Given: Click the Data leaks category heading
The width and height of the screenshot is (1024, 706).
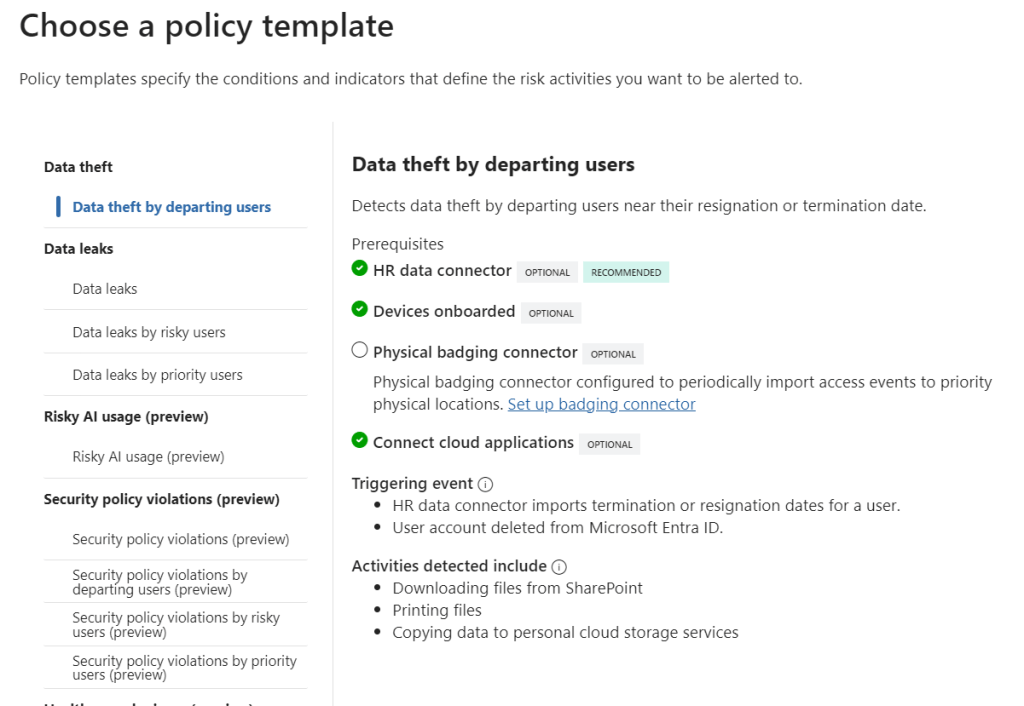Looking at the screenshot, I should pos(79,248).
